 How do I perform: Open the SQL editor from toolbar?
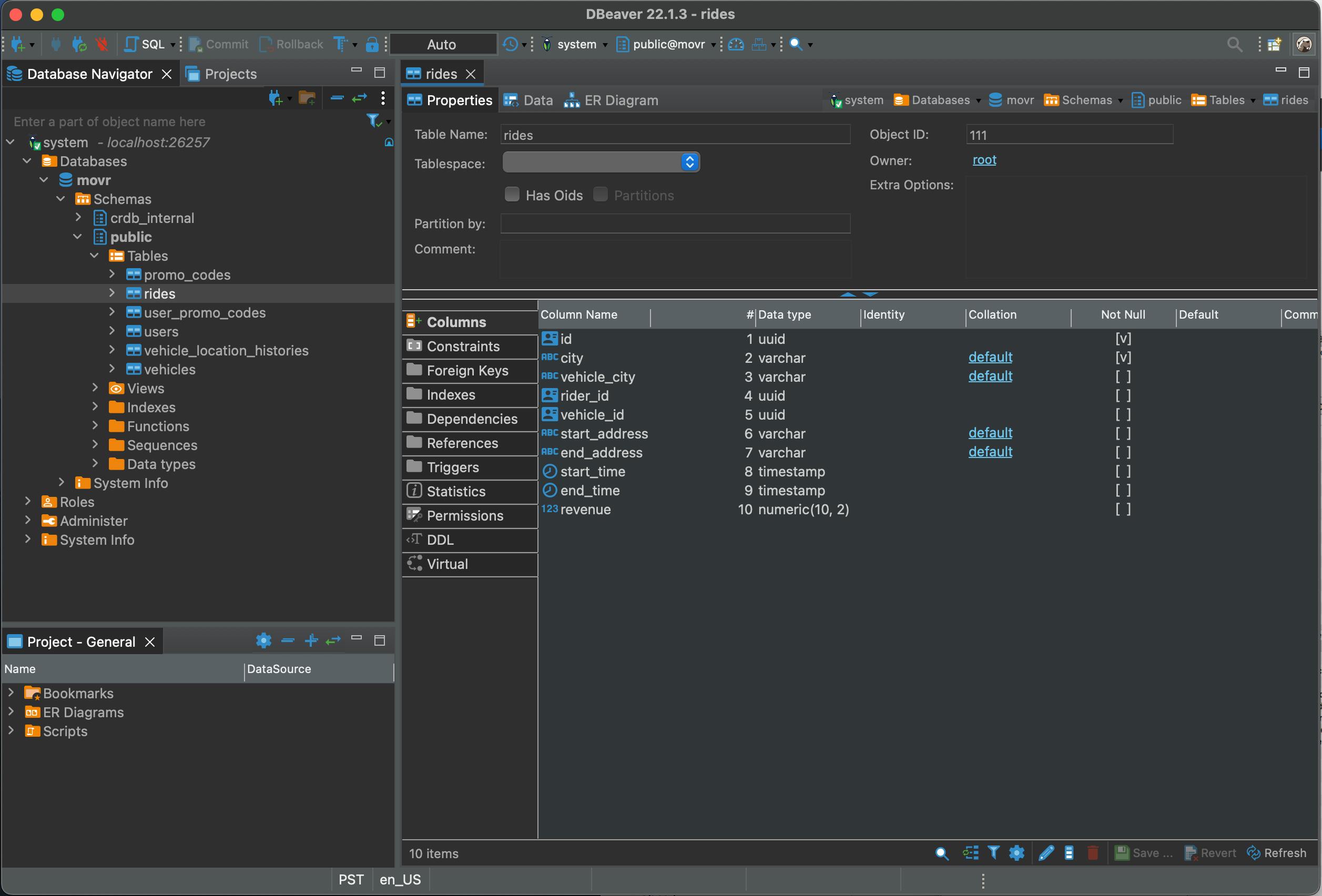146,44
